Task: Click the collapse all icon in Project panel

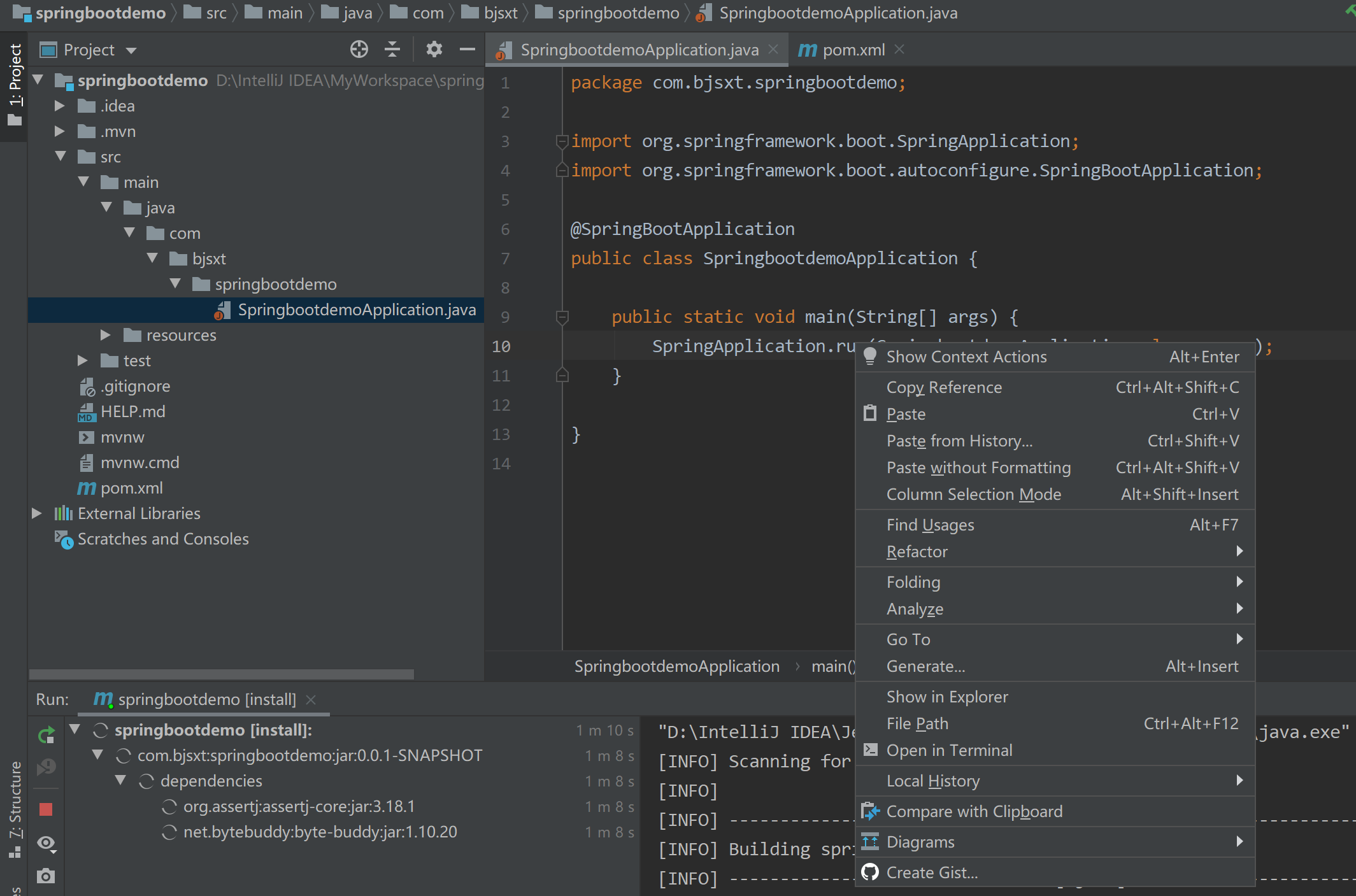Action: (392, 50)
